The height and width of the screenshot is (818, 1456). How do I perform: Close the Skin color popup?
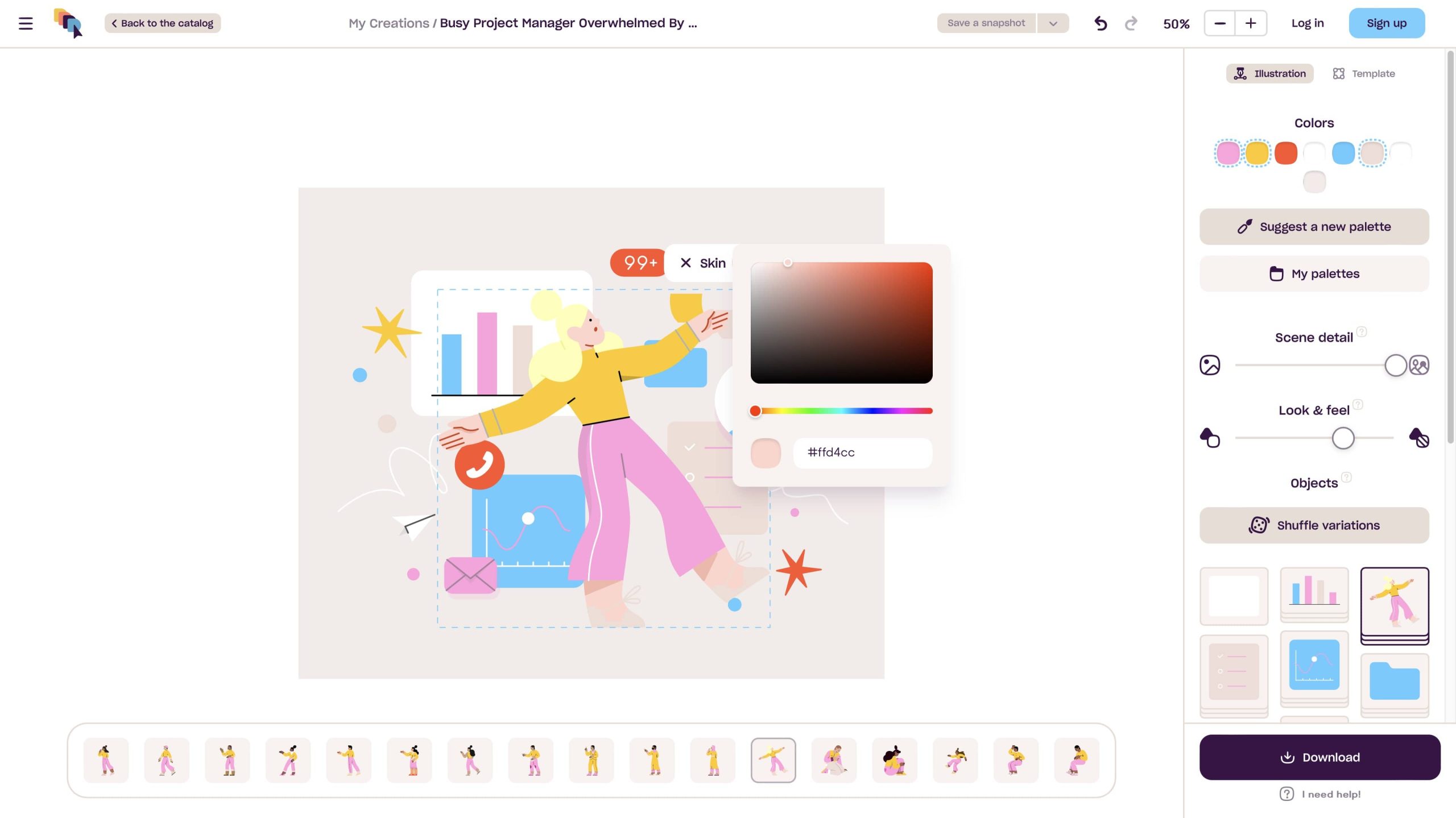(686, 263)
